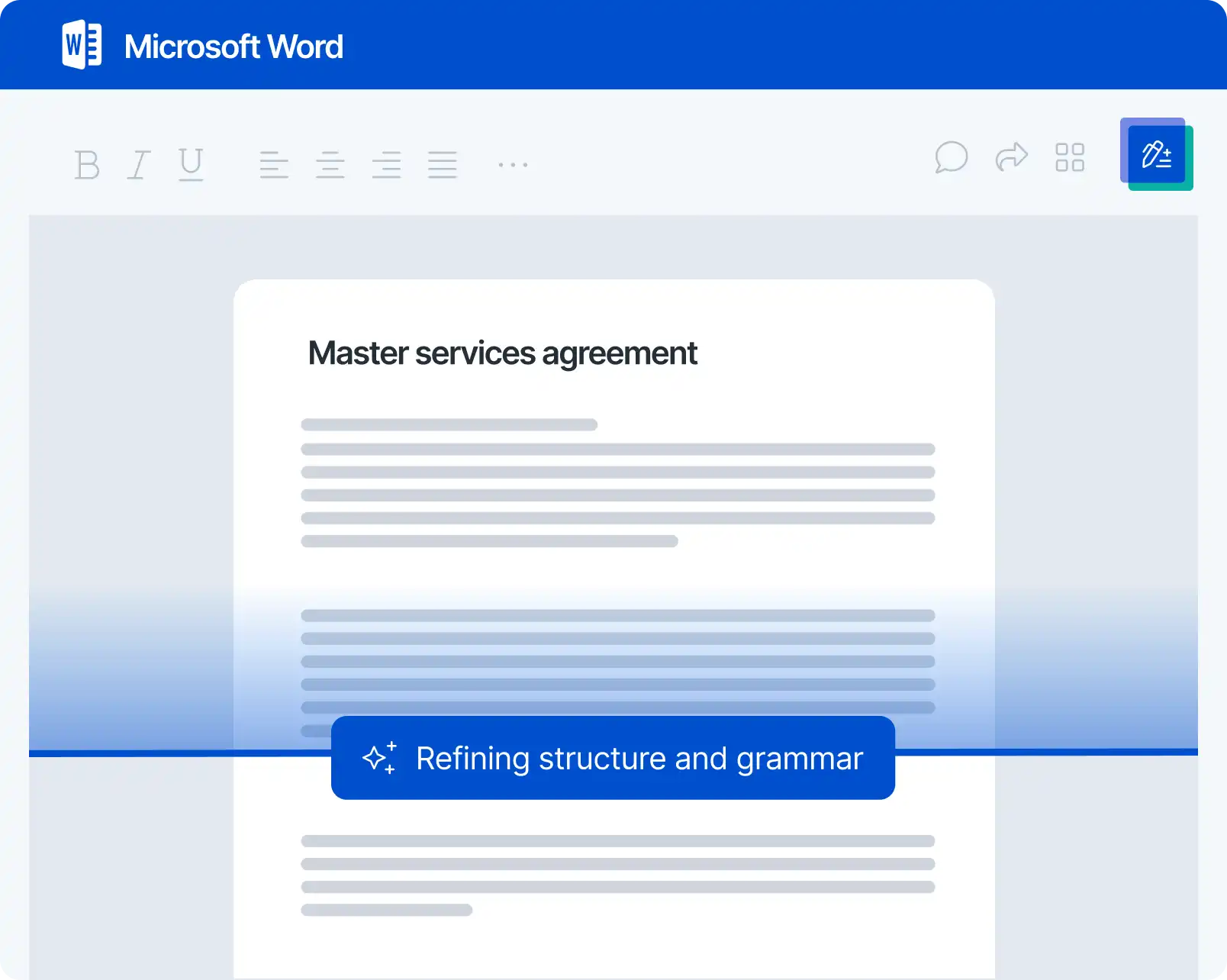Click Refining structure and grammar button

[x=613, y=758]
